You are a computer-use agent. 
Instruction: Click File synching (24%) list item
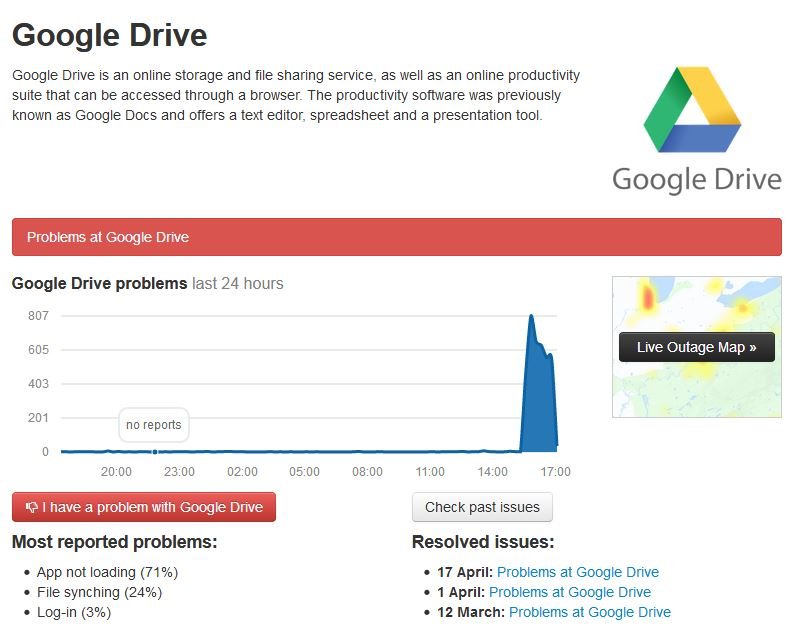(99, 592)
